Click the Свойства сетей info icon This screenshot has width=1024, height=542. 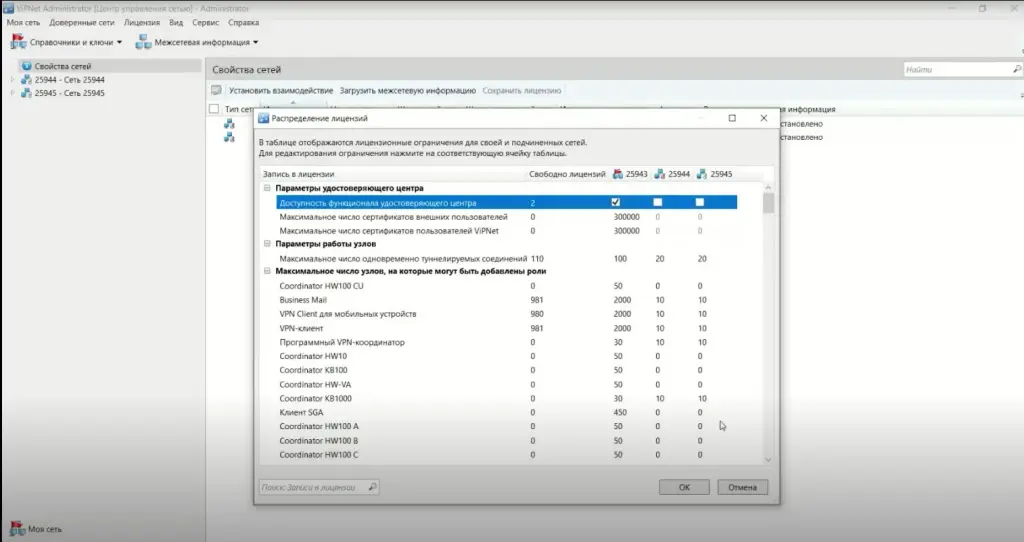pos(27,66)
